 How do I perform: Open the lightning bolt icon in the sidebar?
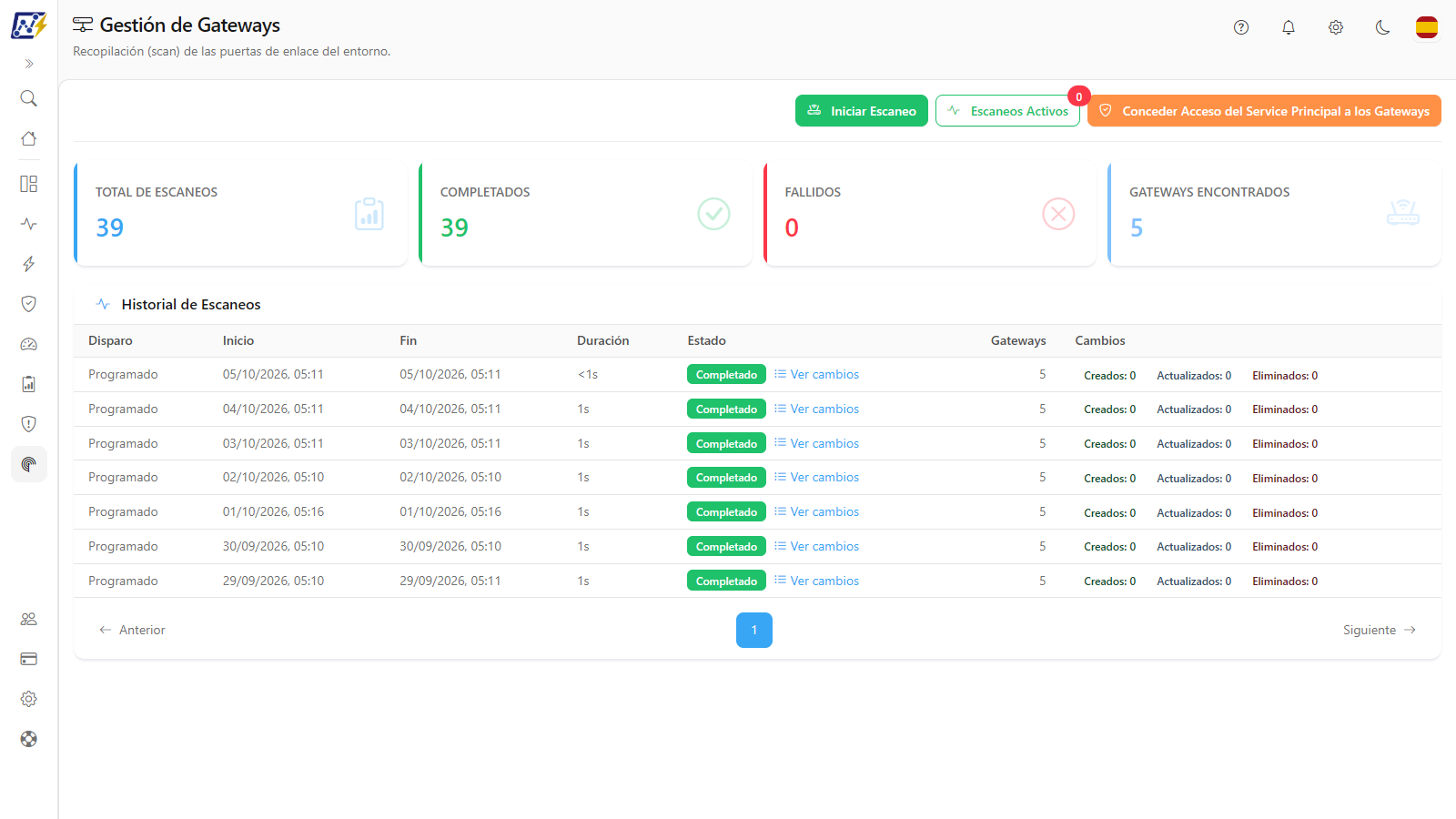(x=29, y=264)
